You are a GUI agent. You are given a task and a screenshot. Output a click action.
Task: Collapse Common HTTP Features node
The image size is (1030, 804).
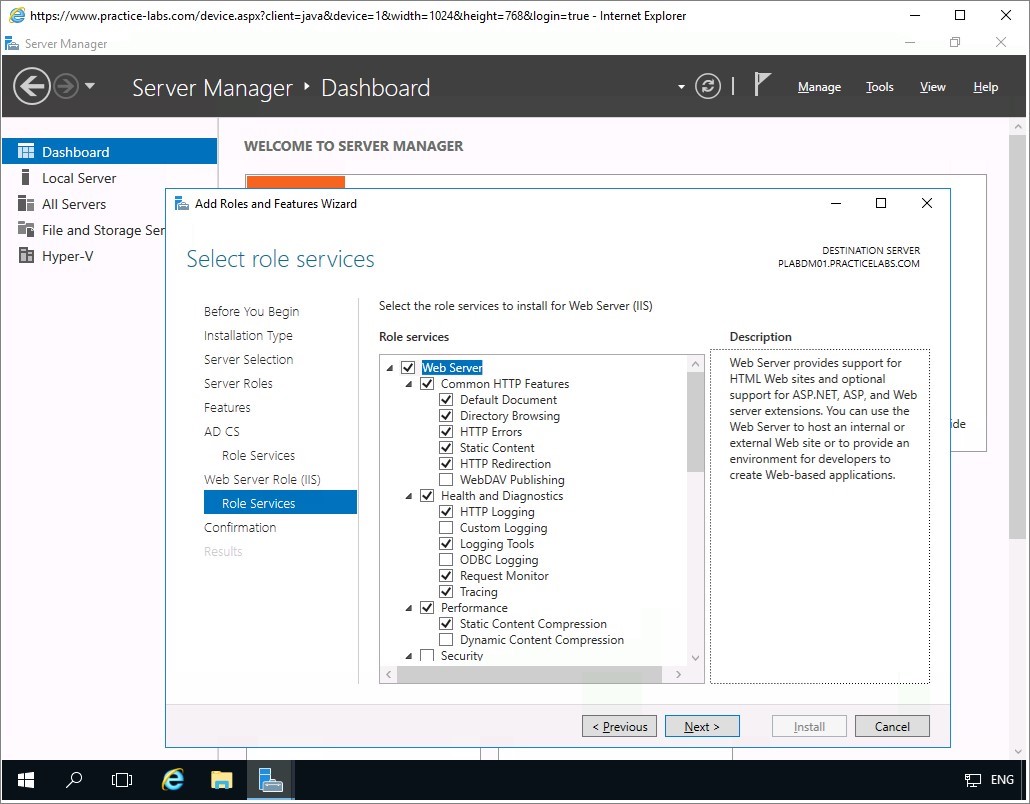click(409, 384)
